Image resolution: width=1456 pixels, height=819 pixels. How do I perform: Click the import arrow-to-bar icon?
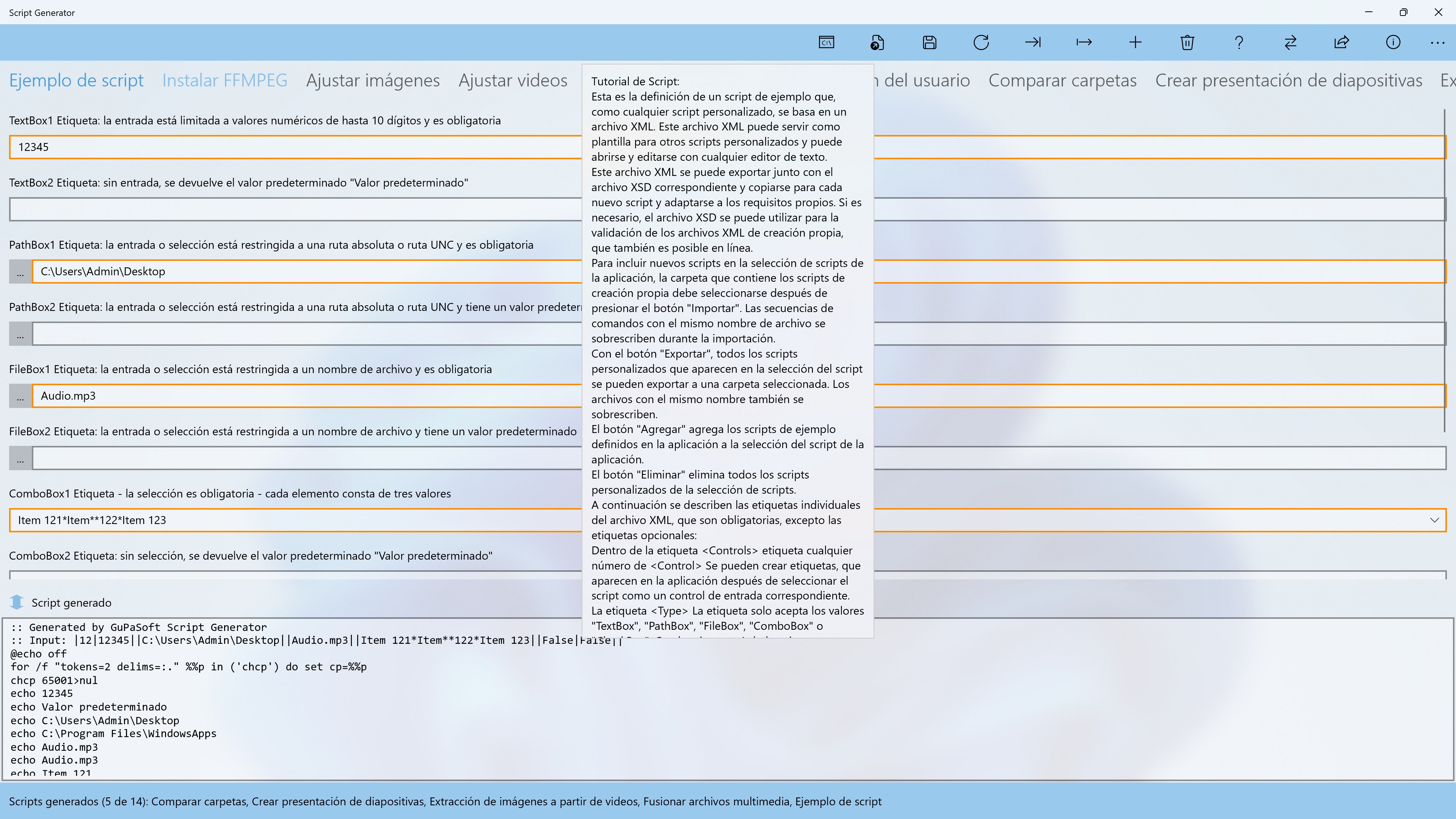tap(1032, 42)
